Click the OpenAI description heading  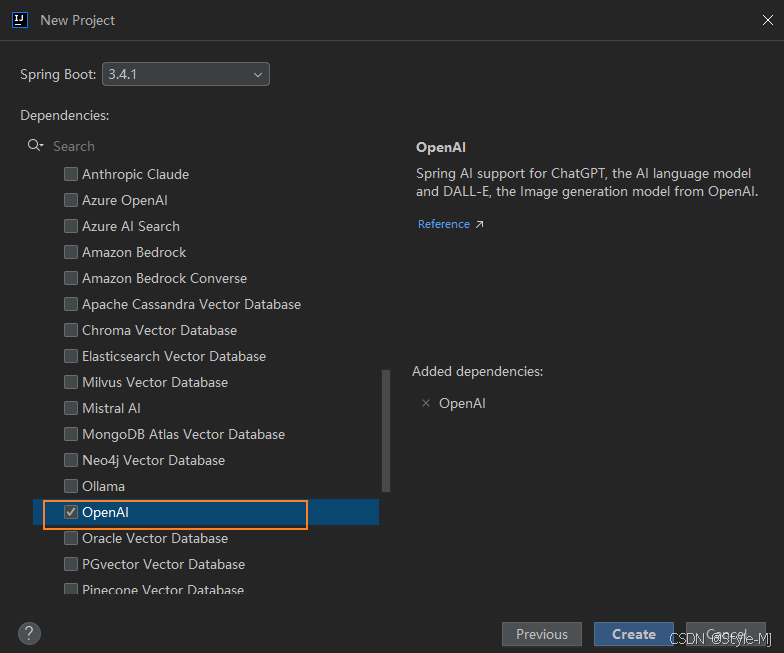(x=440, y=147)
